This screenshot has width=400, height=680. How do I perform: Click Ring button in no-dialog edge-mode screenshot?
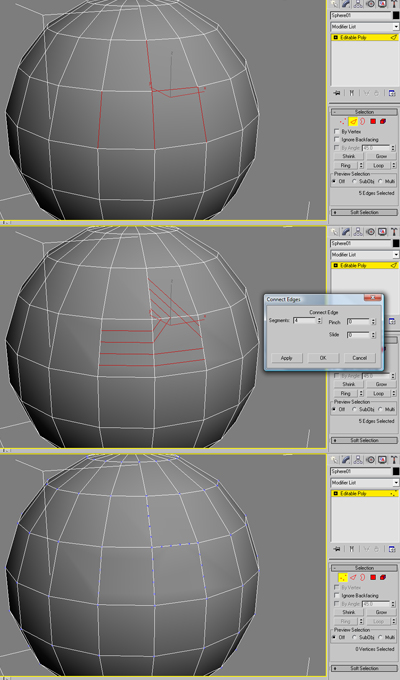tap(345, 165)
